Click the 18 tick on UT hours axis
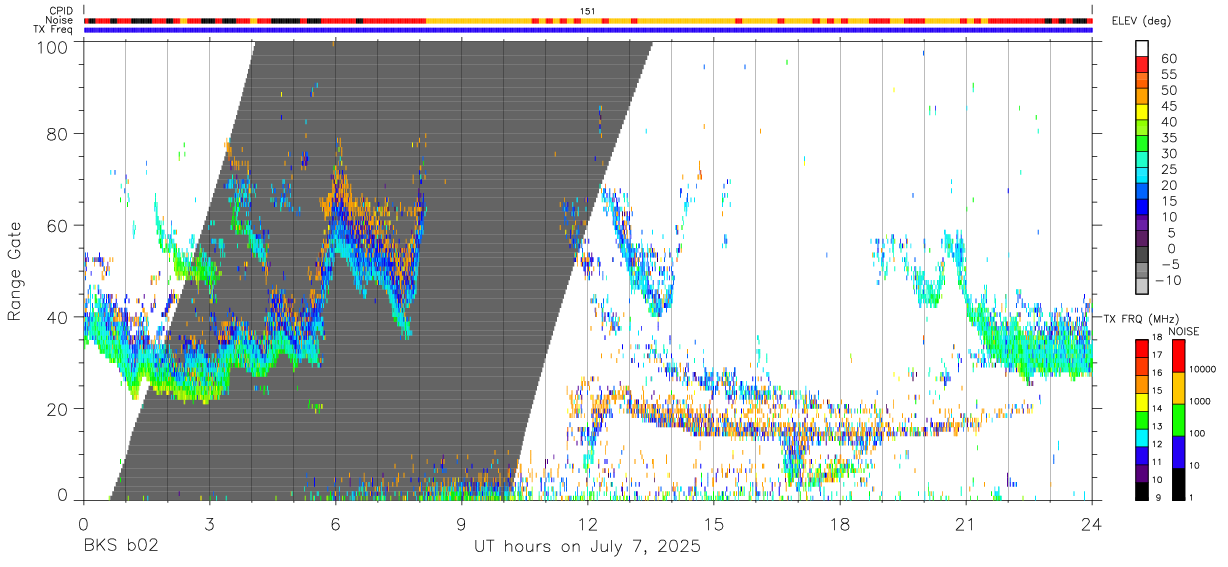1228x567 pixels. 839,523
